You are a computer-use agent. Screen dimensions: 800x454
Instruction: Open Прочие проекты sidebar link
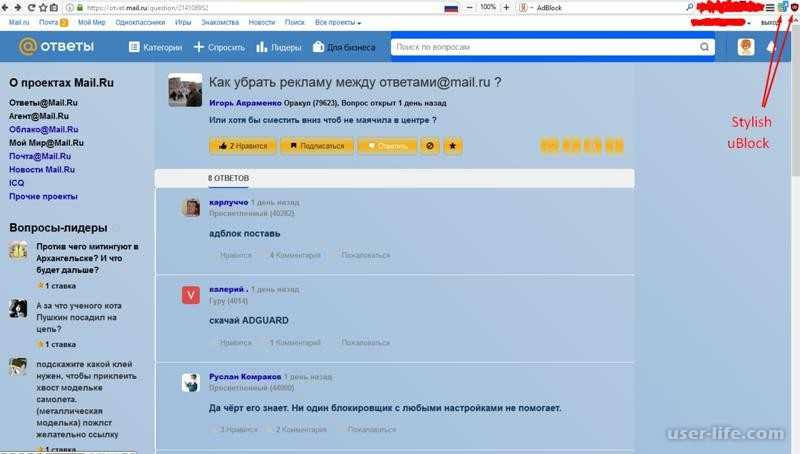43,196
